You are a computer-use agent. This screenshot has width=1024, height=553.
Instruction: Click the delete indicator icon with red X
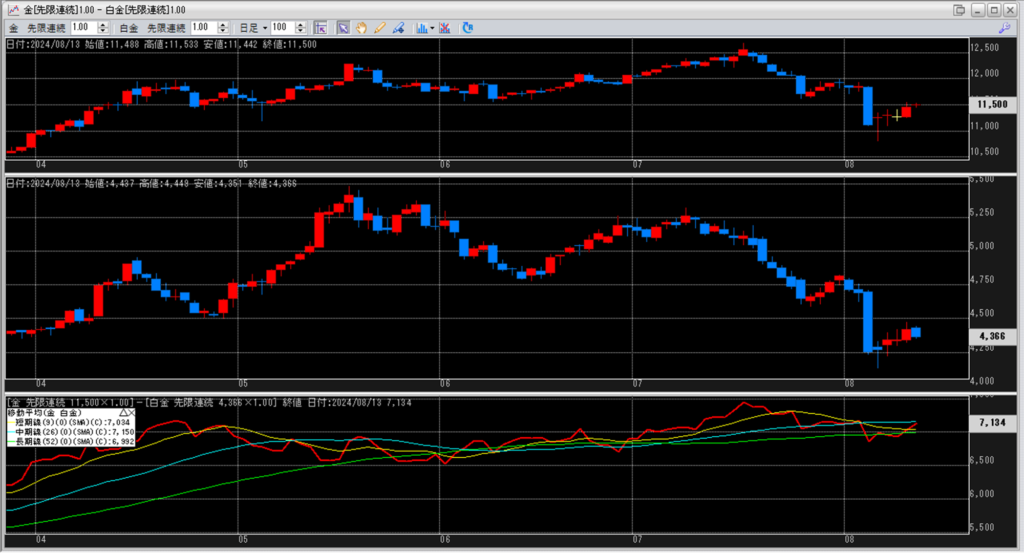[444, 27]
